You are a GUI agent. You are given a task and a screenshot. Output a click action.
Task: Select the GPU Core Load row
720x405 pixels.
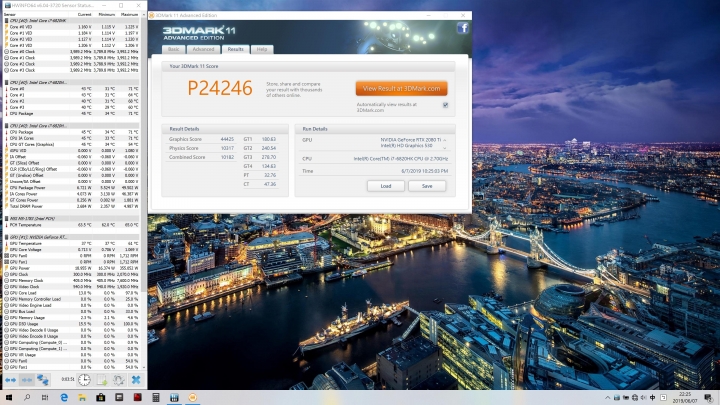coord(71,293)
